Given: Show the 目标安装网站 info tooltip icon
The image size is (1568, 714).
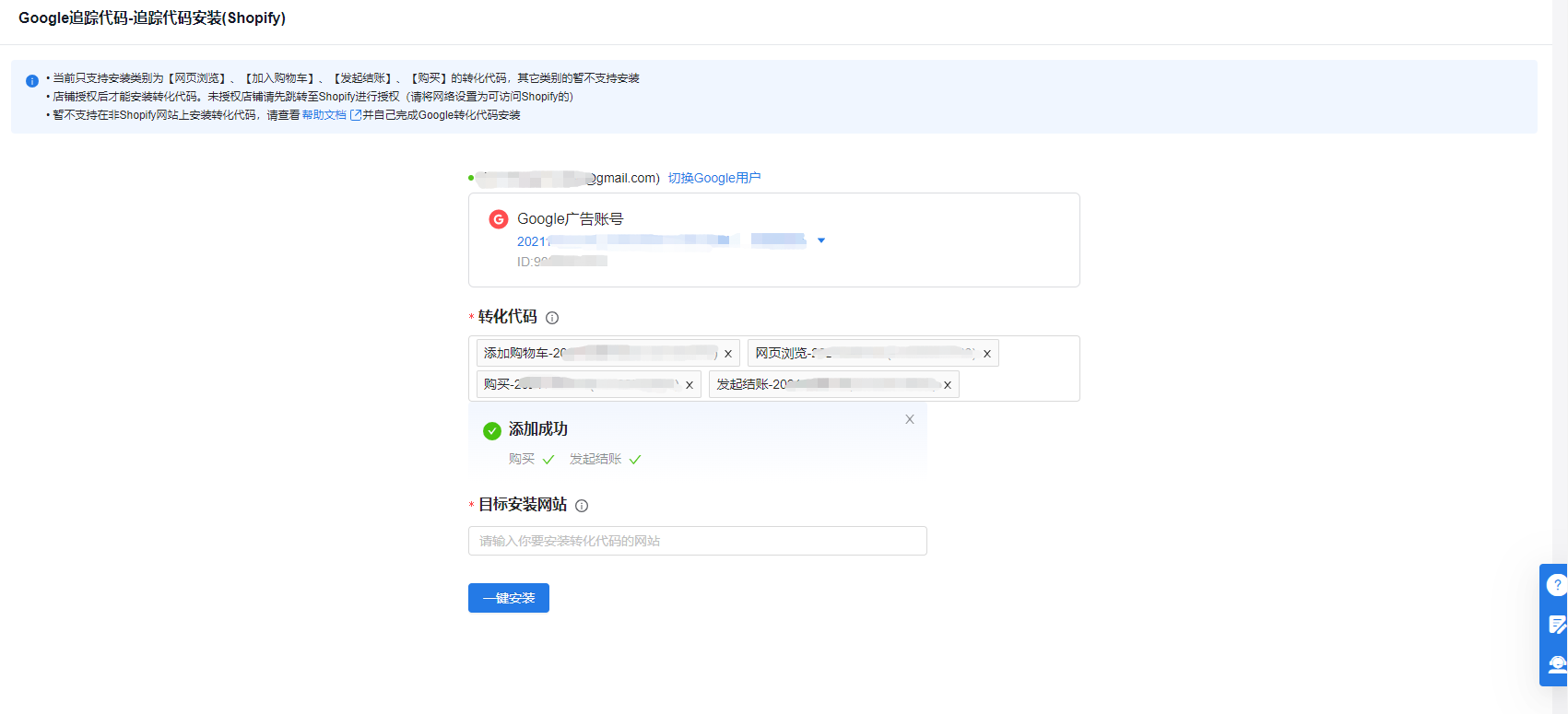Looking at the screenshot, I should click(582, 506).
